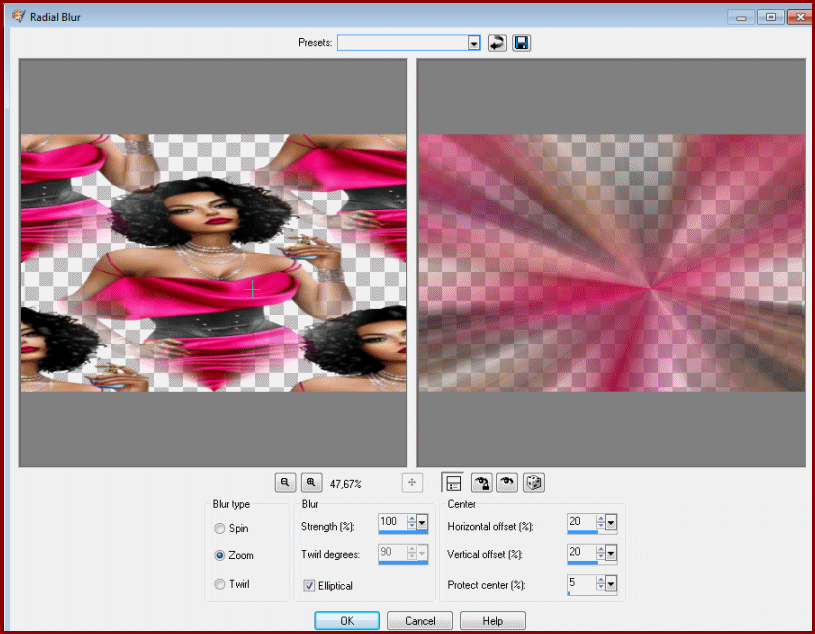Open the Presets dropdown list
Viewport: 815px width, 634px height.
[x=474, y=43]
